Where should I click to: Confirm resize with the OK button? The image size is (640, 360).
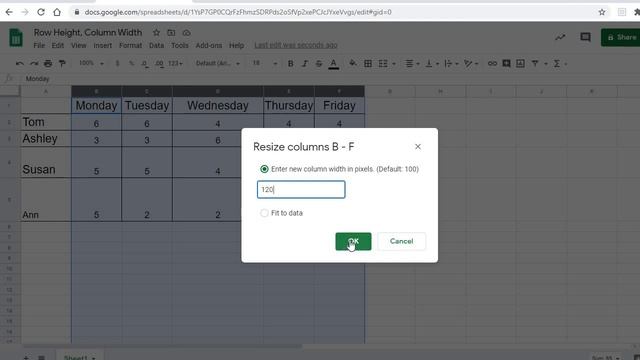click(x=353, y=241)
